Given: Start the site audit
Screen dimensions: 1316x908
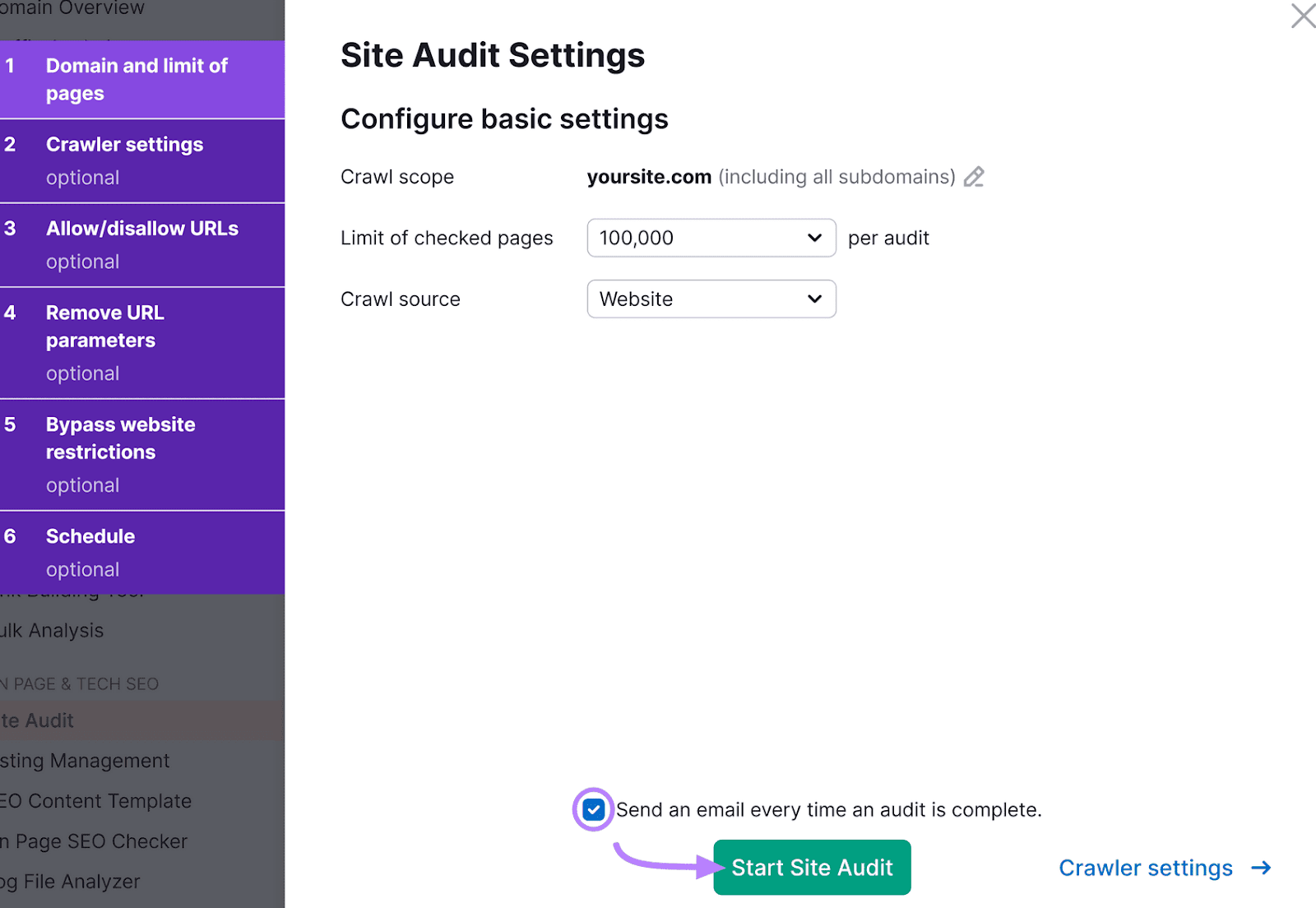Looking at the screenshot, I should pos(812,867).
